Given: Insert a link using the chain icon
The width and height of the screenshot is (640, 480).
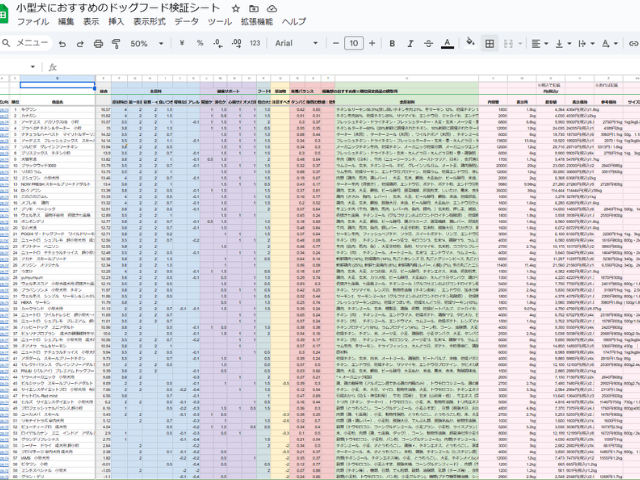Looking at the screenshot, I should (x=633, y=43).
